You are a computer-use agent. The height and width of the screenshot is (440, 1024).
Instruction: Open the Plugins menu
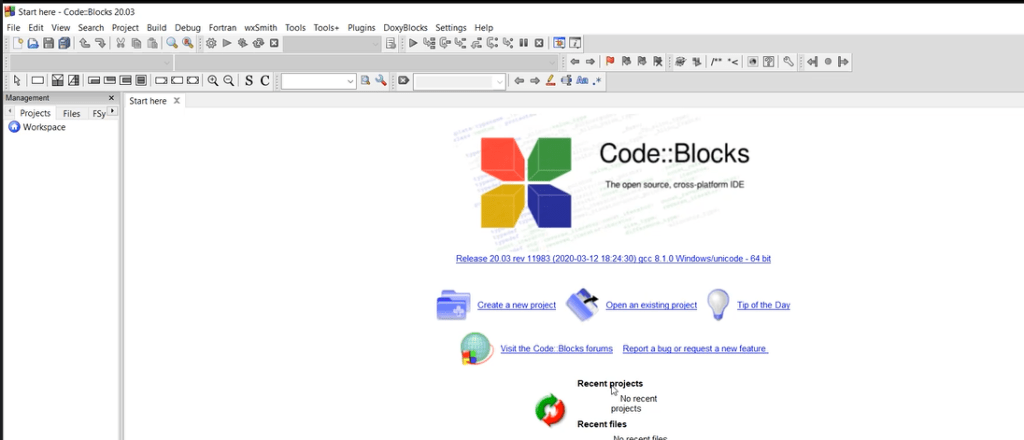tap(361, 27)
